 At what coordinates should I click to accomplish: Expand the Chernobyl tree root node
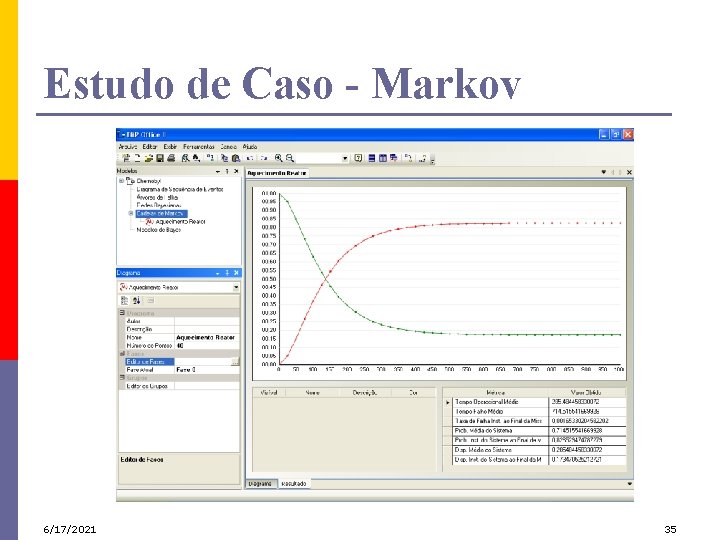[121, 181]
